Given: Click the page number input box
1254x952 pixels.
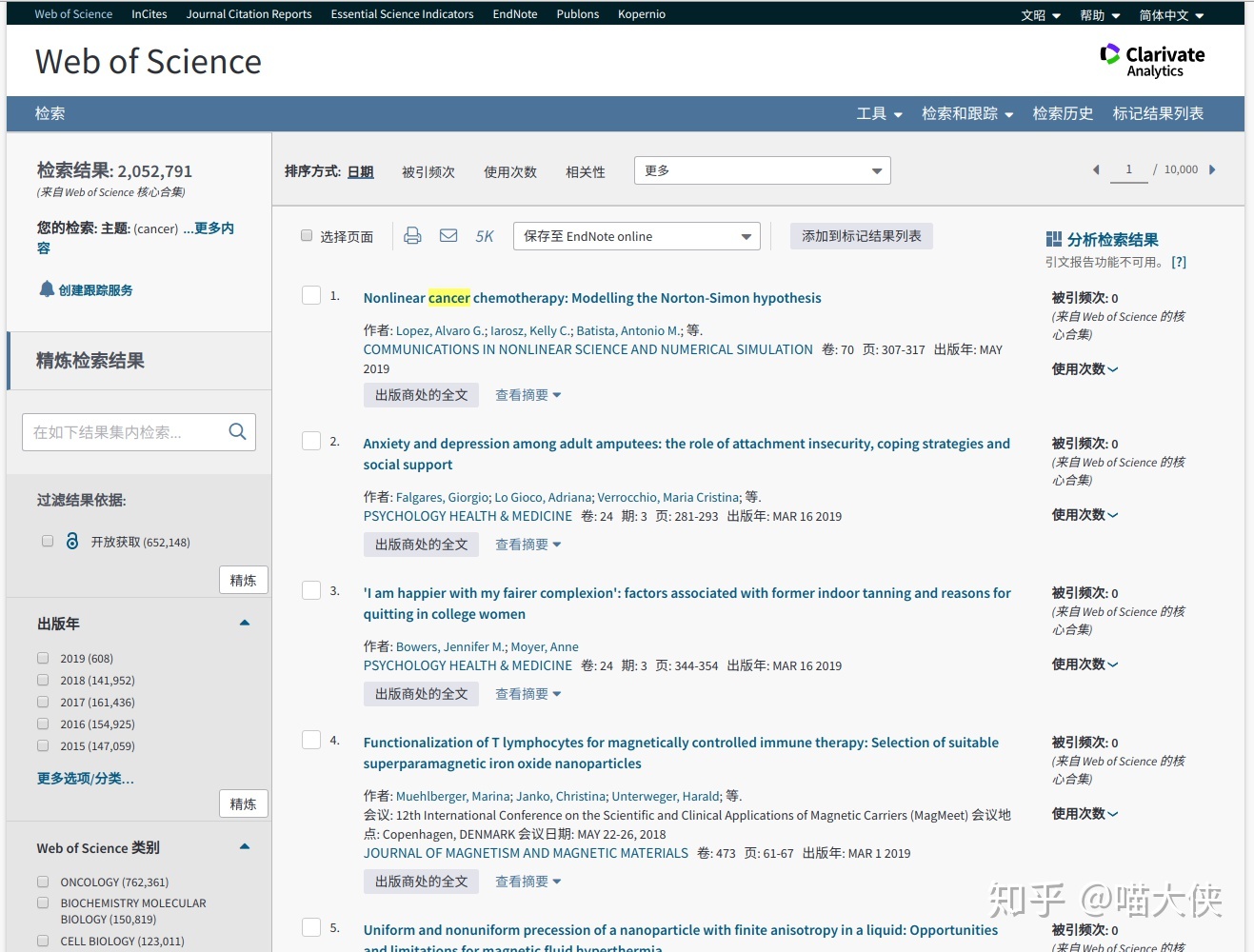Looking at the screenshot, I should [x=1129, y=169].
